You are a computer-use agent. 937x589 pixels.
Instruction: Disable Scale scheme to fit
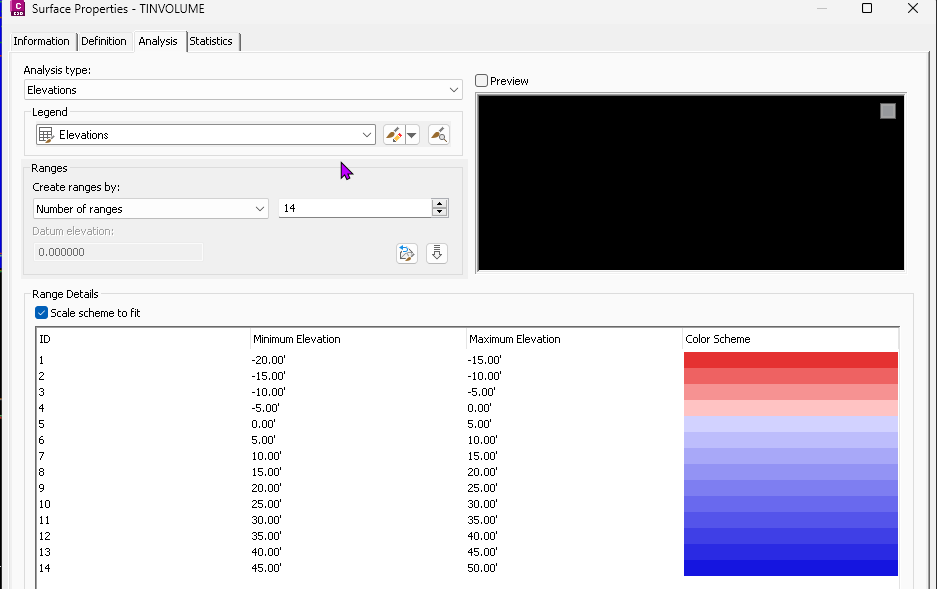point(41,312)
